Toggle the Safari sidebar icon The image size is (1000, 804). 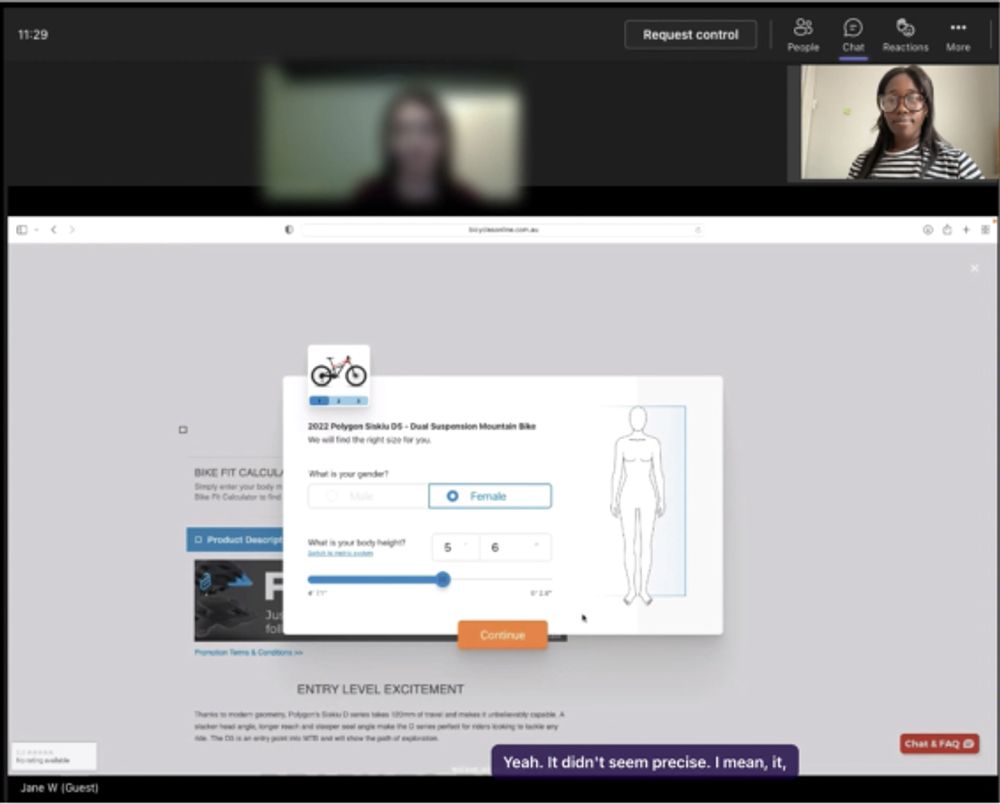(22, 230)
